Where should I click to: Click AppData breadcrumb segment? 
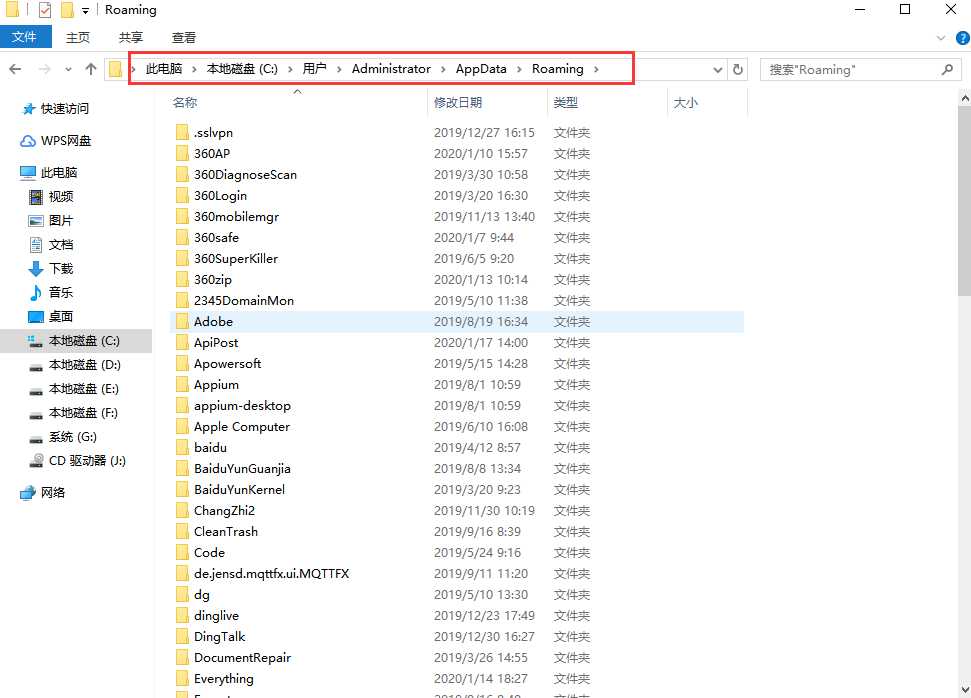481,69
